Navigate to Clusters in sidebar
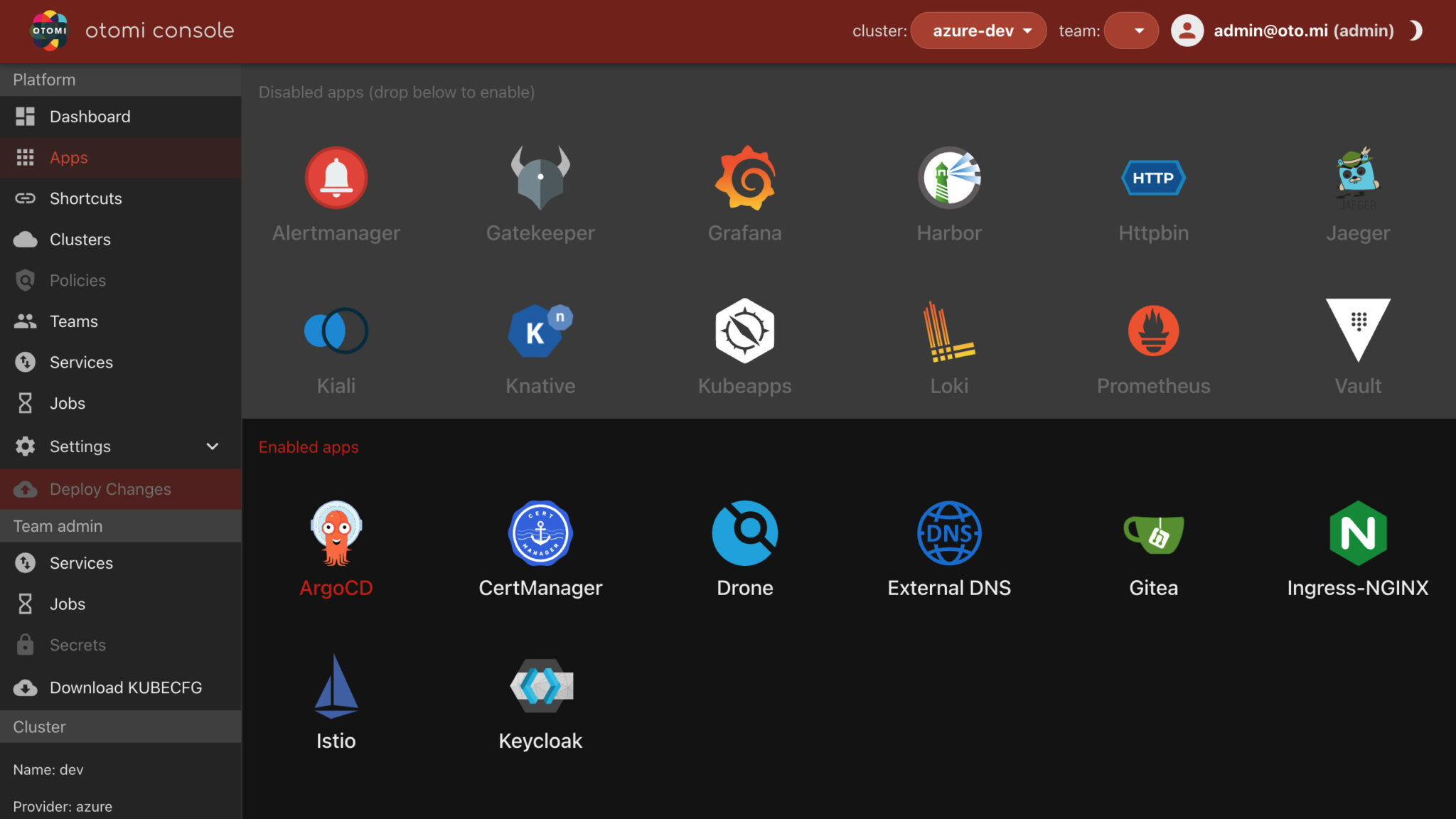Image resolution: width=1456 pixels, height=819 pixels. (x=121, y=240)
